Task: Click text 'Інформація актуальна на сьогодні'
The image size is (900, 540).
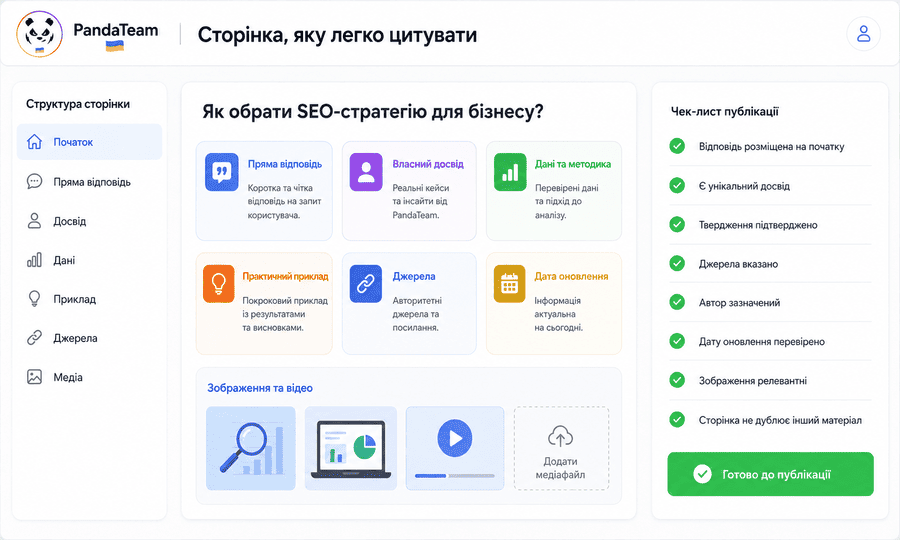Action: tap(558, 314)
